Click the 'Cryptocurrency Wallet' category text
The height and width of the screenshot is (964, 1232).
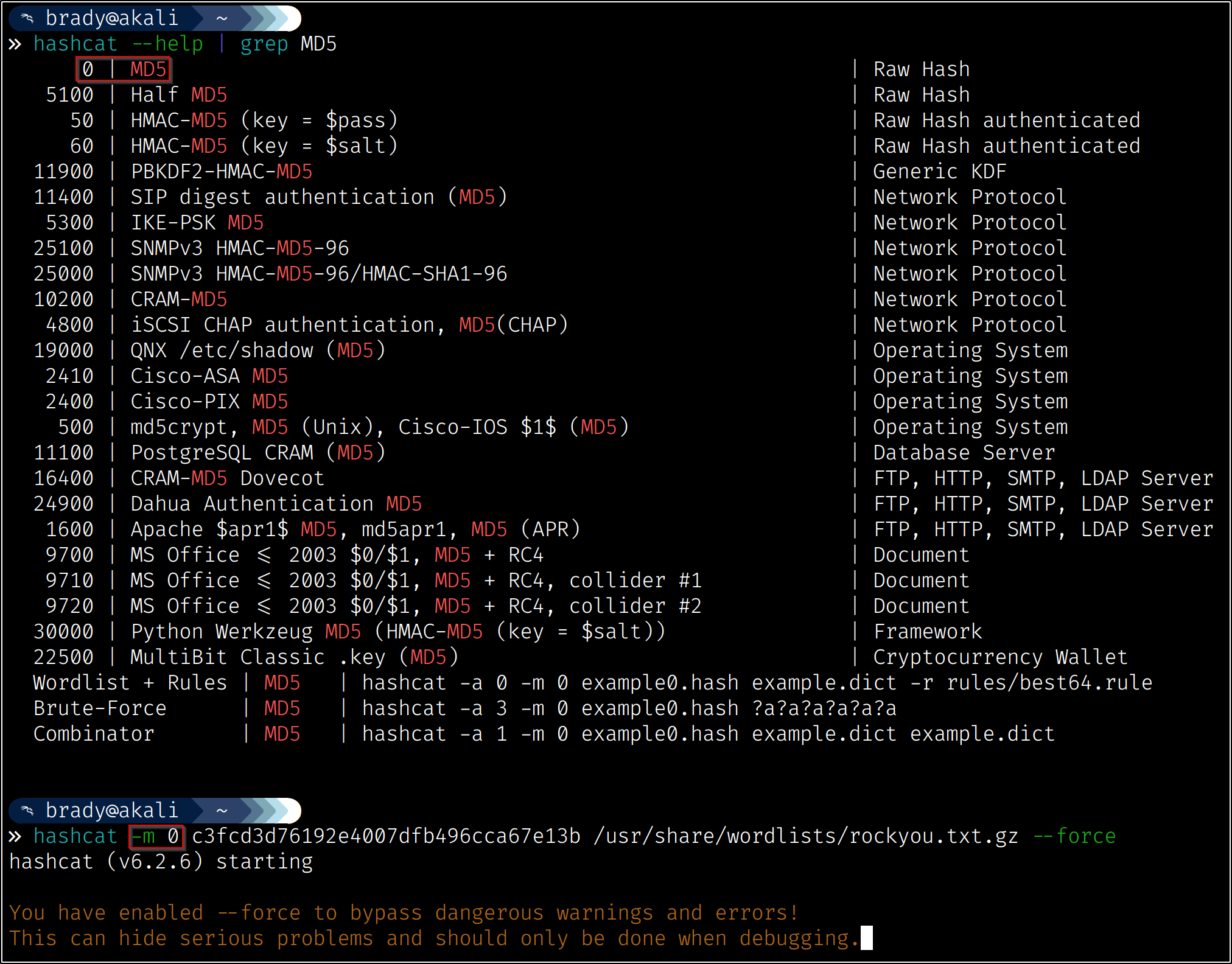pyautogui.click(x=1000, y=657)
